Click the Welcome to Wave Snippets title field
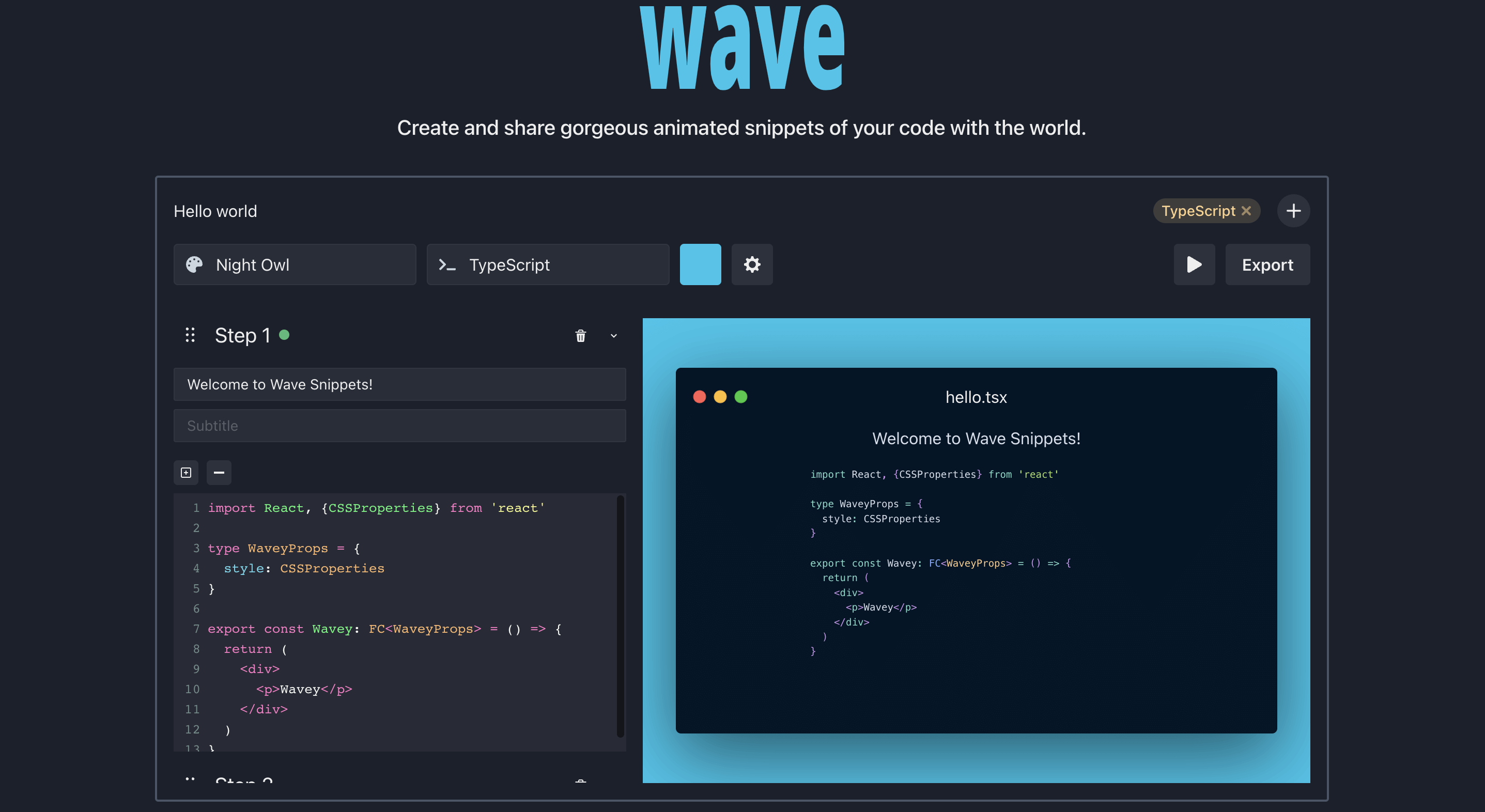1485x812 pixels. (x=399, y=384)
